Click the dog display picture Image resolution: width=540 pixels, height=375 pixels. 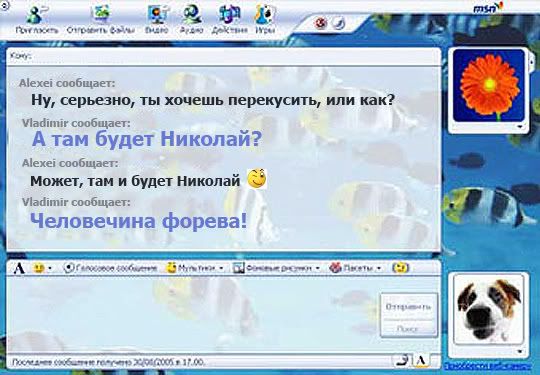pyautogui.click(x=490, y=309)
